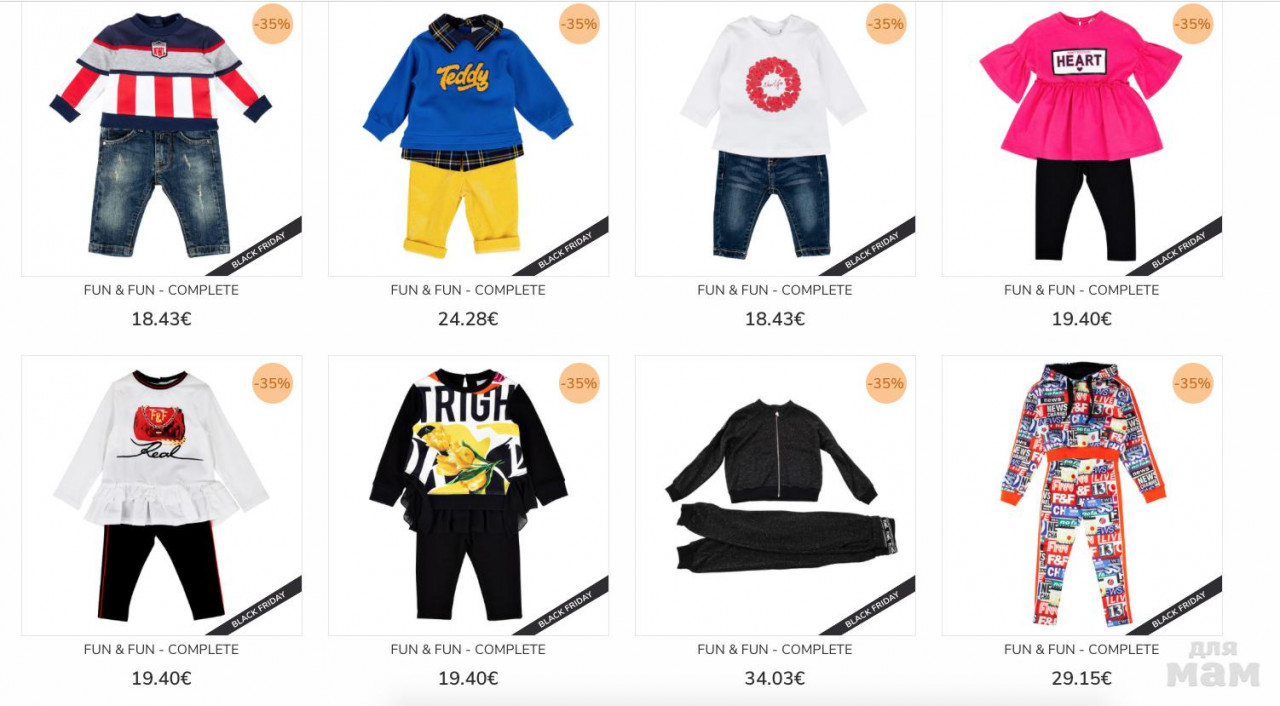The image size is (1280, 706).
Task: Open the black glitter tracksuit set
Action: tap(775, 495)
